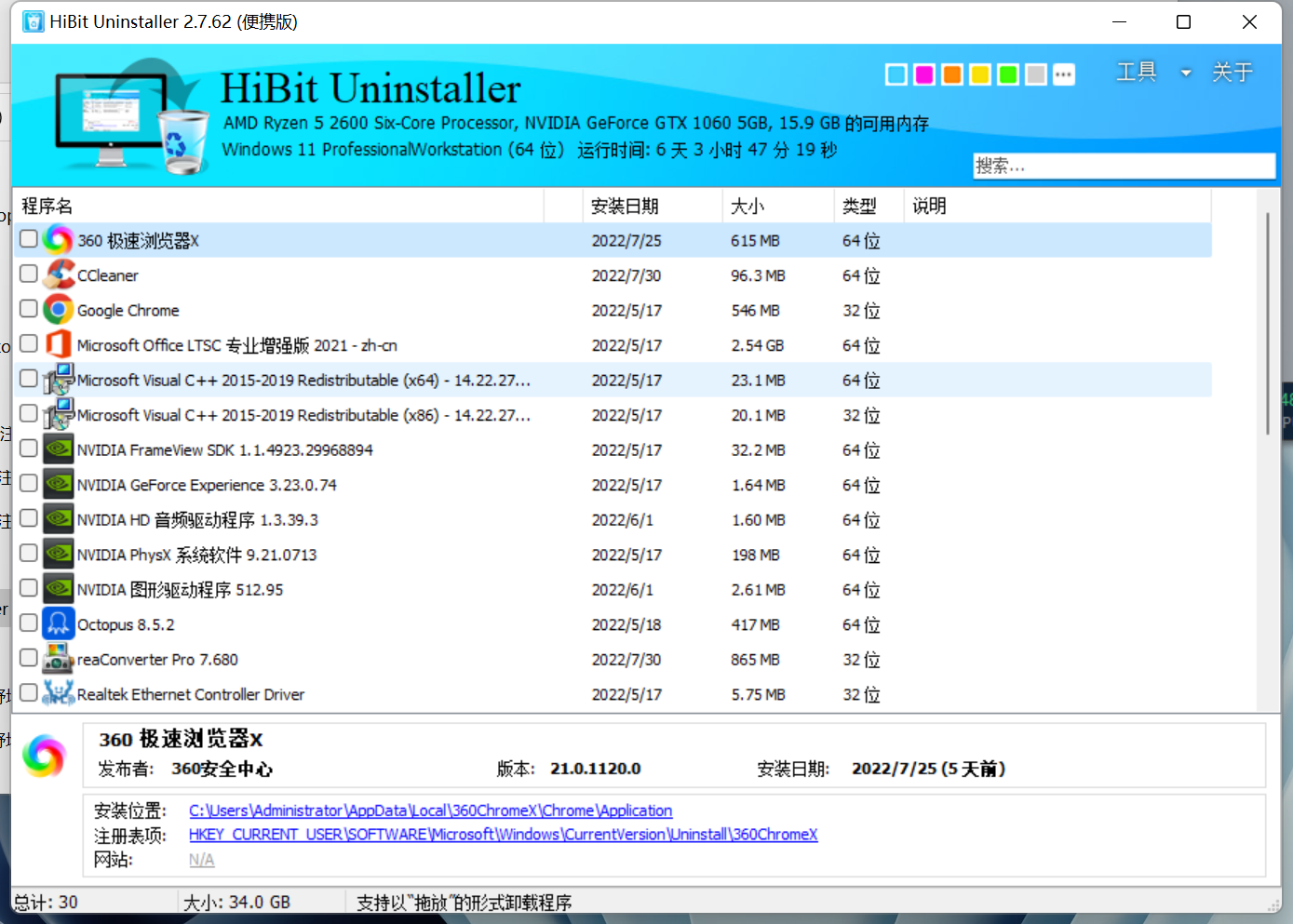Select the Google Chrome icon in the list
Image resolution: width=1293 pixels, height=924 pixels.
(58, 309)
